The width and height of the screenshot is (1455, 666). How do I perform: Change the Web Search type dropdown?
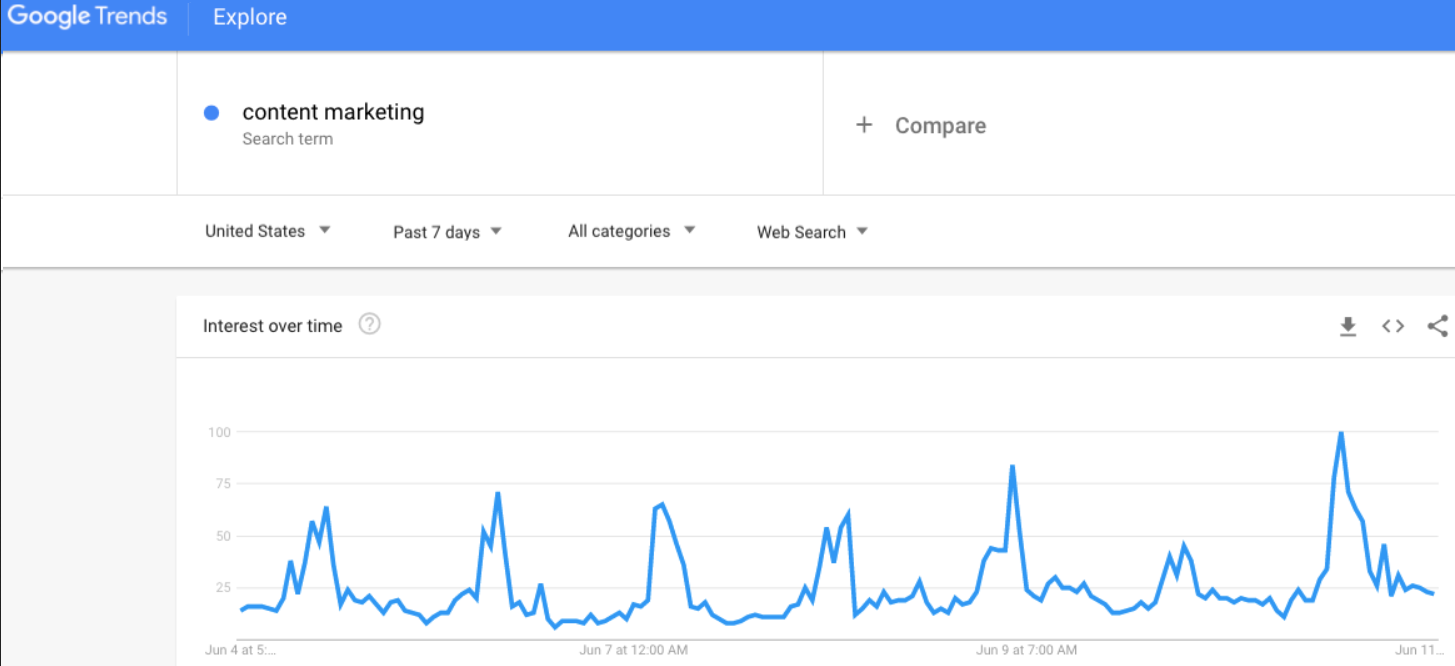[x=812, y=232]
